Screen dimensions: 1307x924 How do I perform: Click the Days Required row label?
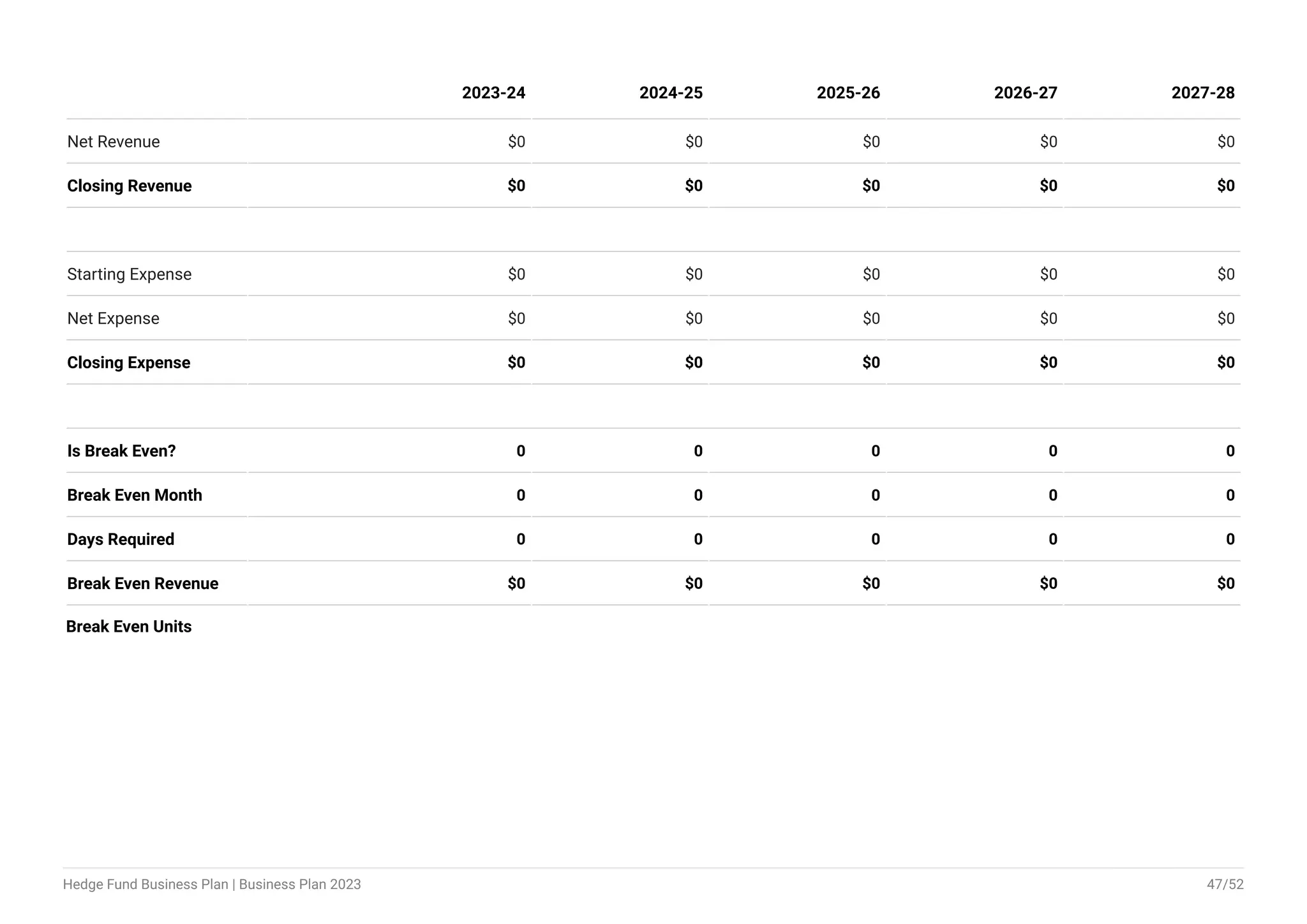[x=121, y=539]
